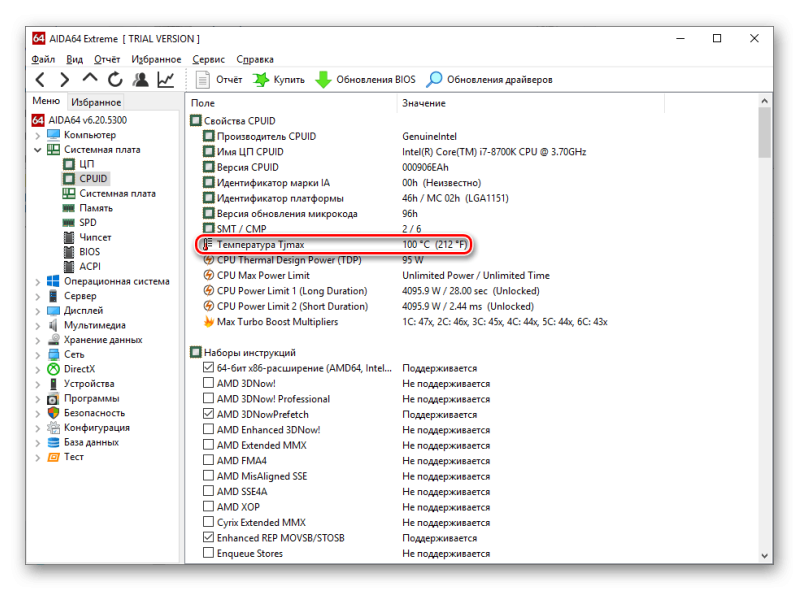Click the Безопасность shield icon
This screenshot has width=800, height=591.
click(x=53, y=413)
